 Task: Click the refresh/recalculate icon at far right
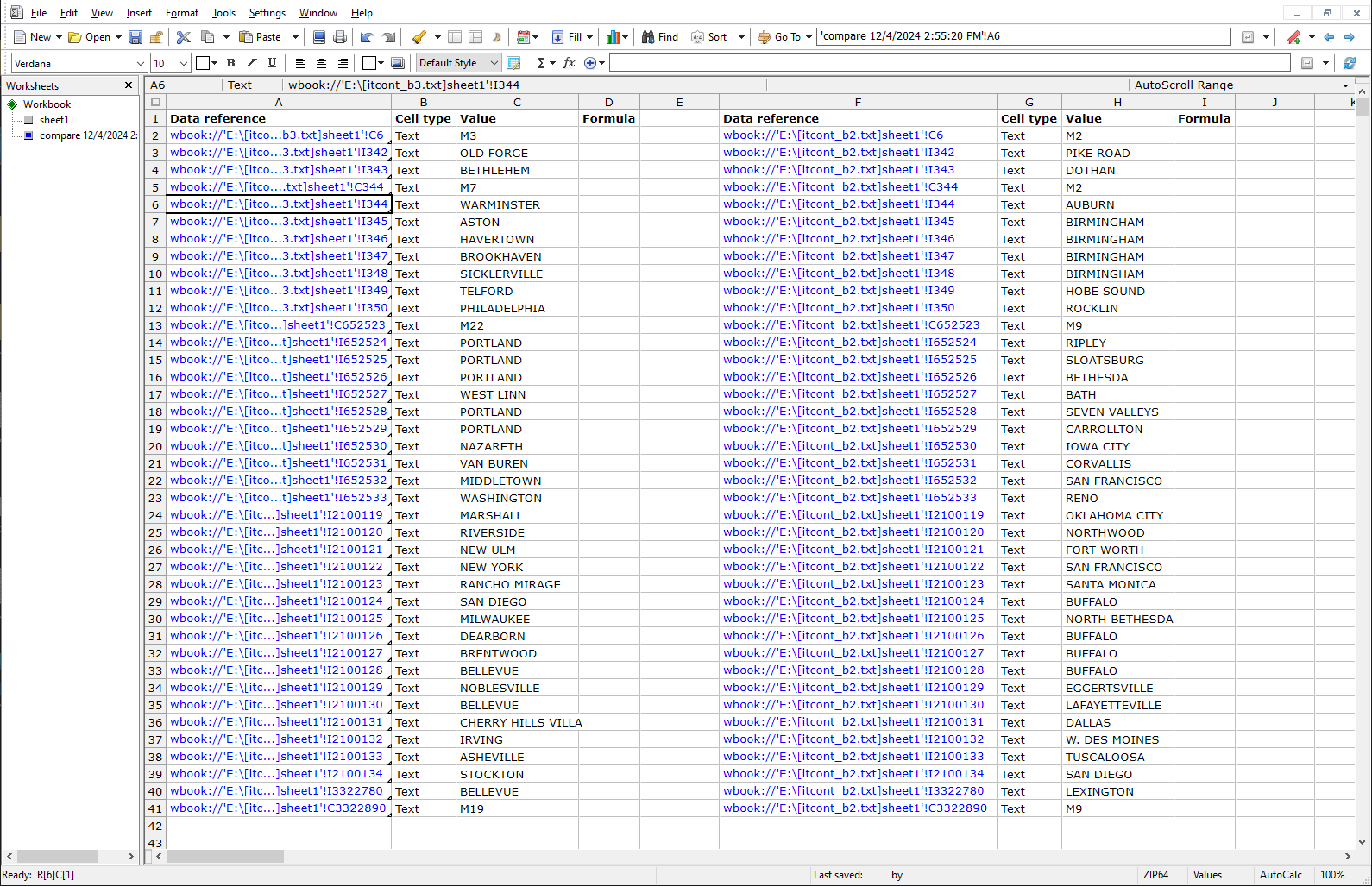pos(1350,63)
